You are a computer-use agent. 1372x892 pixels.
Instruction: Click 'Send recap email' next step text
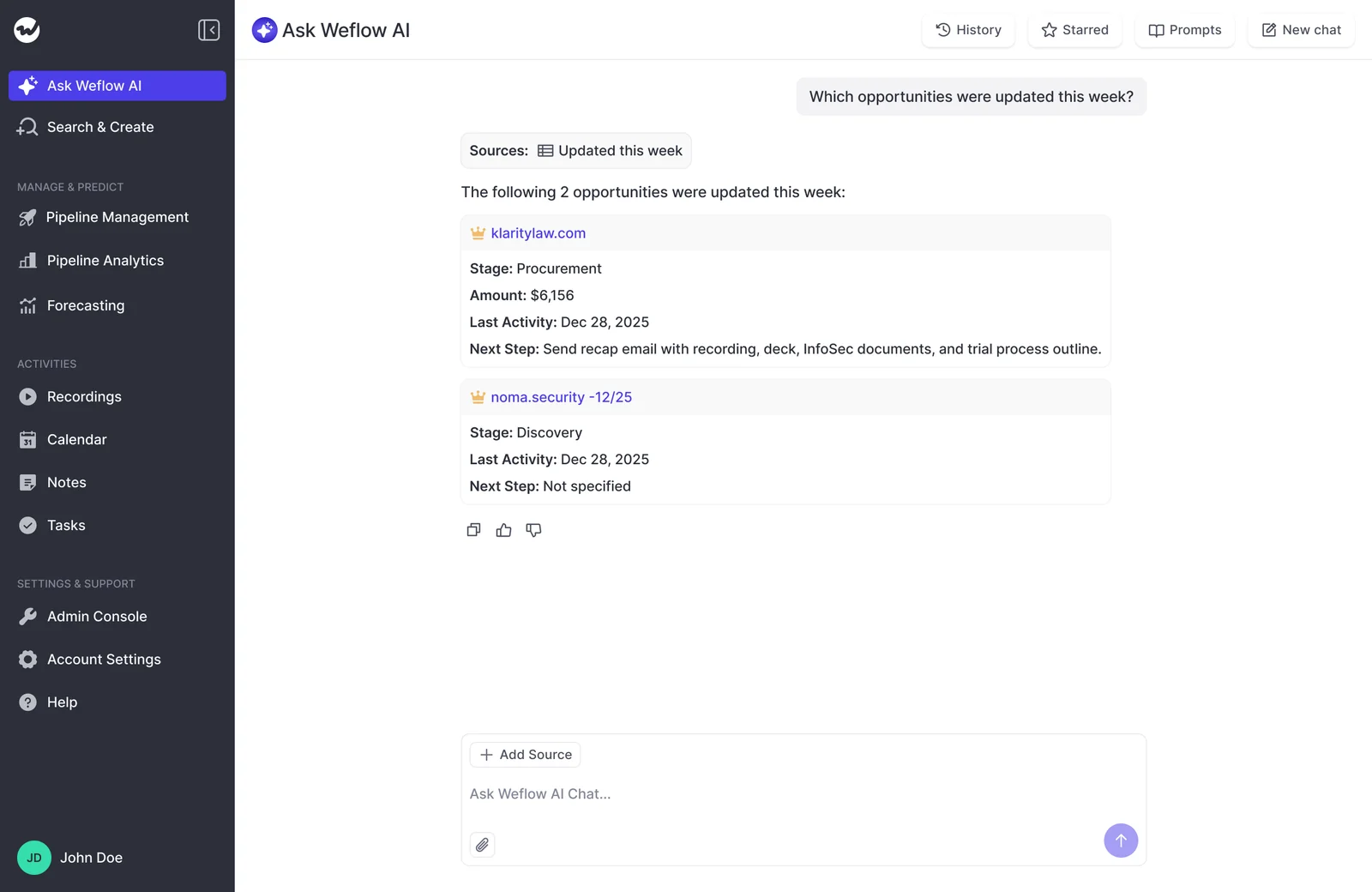(821, 349)
